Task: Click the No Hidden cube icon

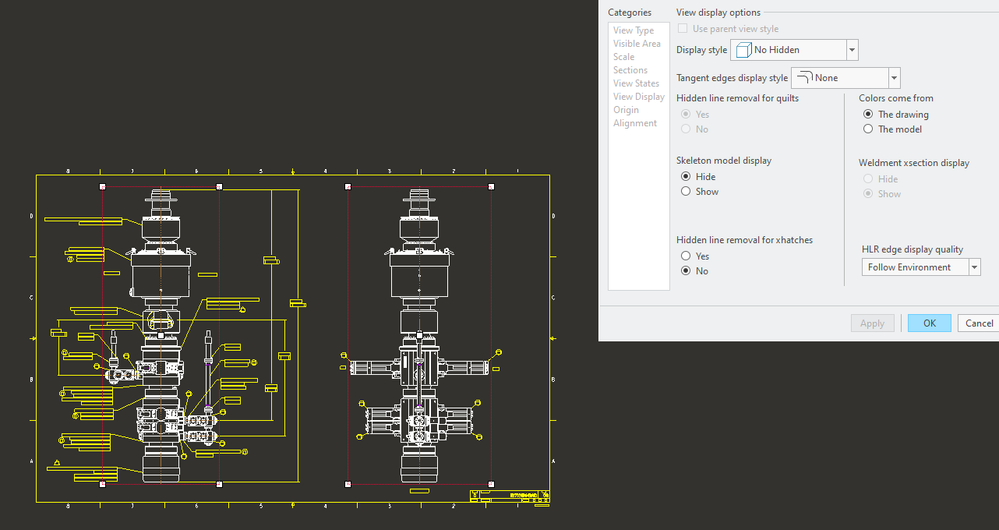Action: [743, 50]
